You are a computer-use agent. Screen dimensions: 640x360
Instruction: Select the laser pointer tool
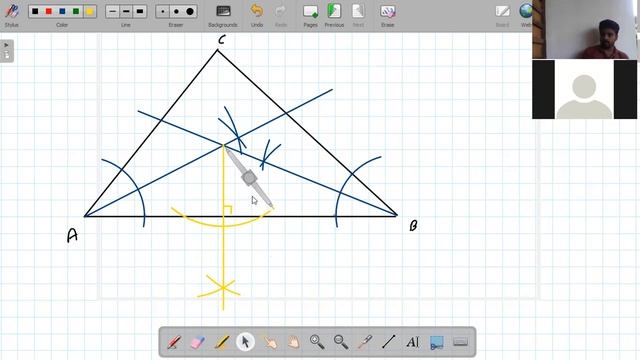click(x=365, y=342)
